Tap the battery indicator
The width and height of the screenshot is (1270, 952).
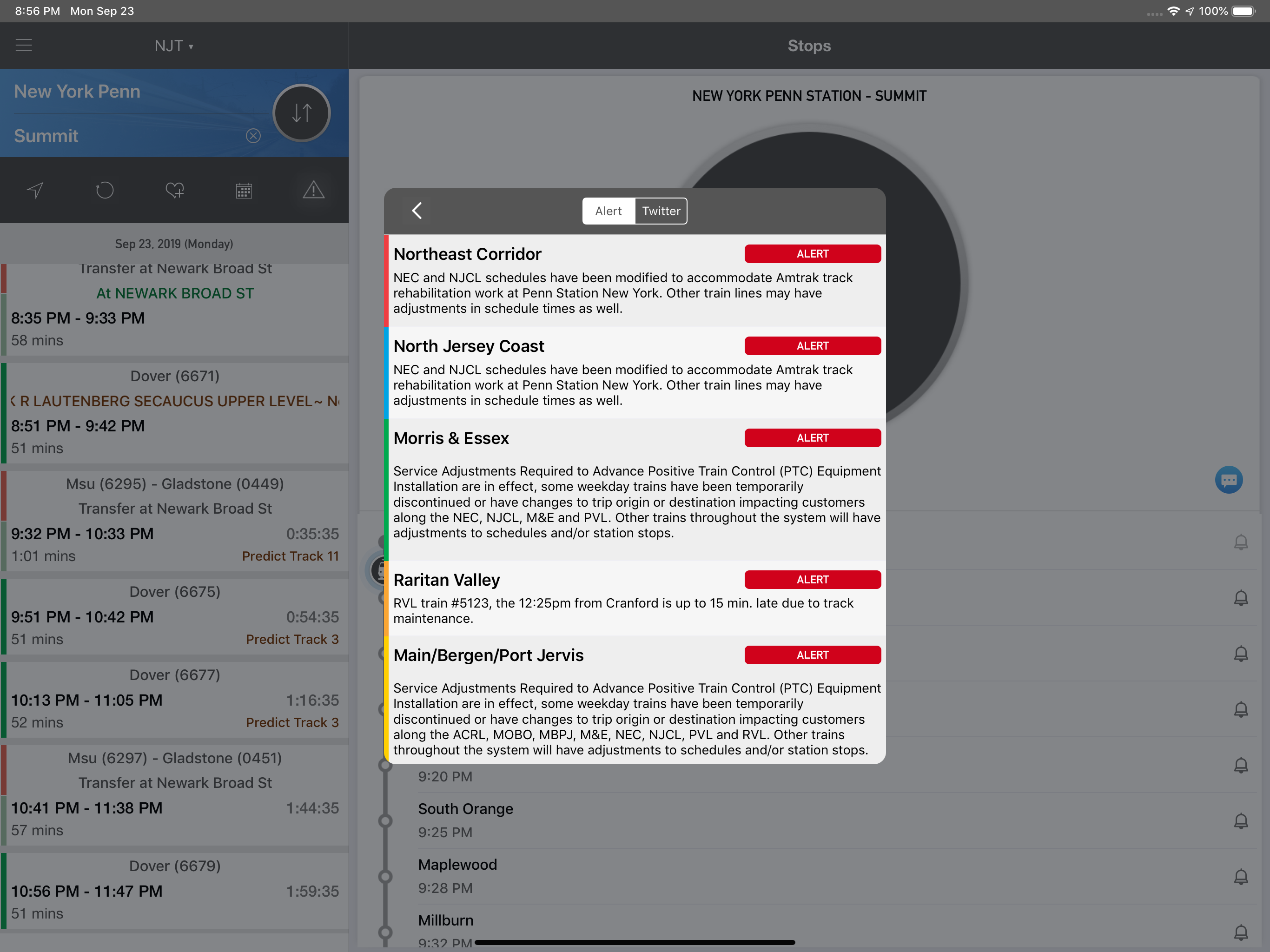1244,11
